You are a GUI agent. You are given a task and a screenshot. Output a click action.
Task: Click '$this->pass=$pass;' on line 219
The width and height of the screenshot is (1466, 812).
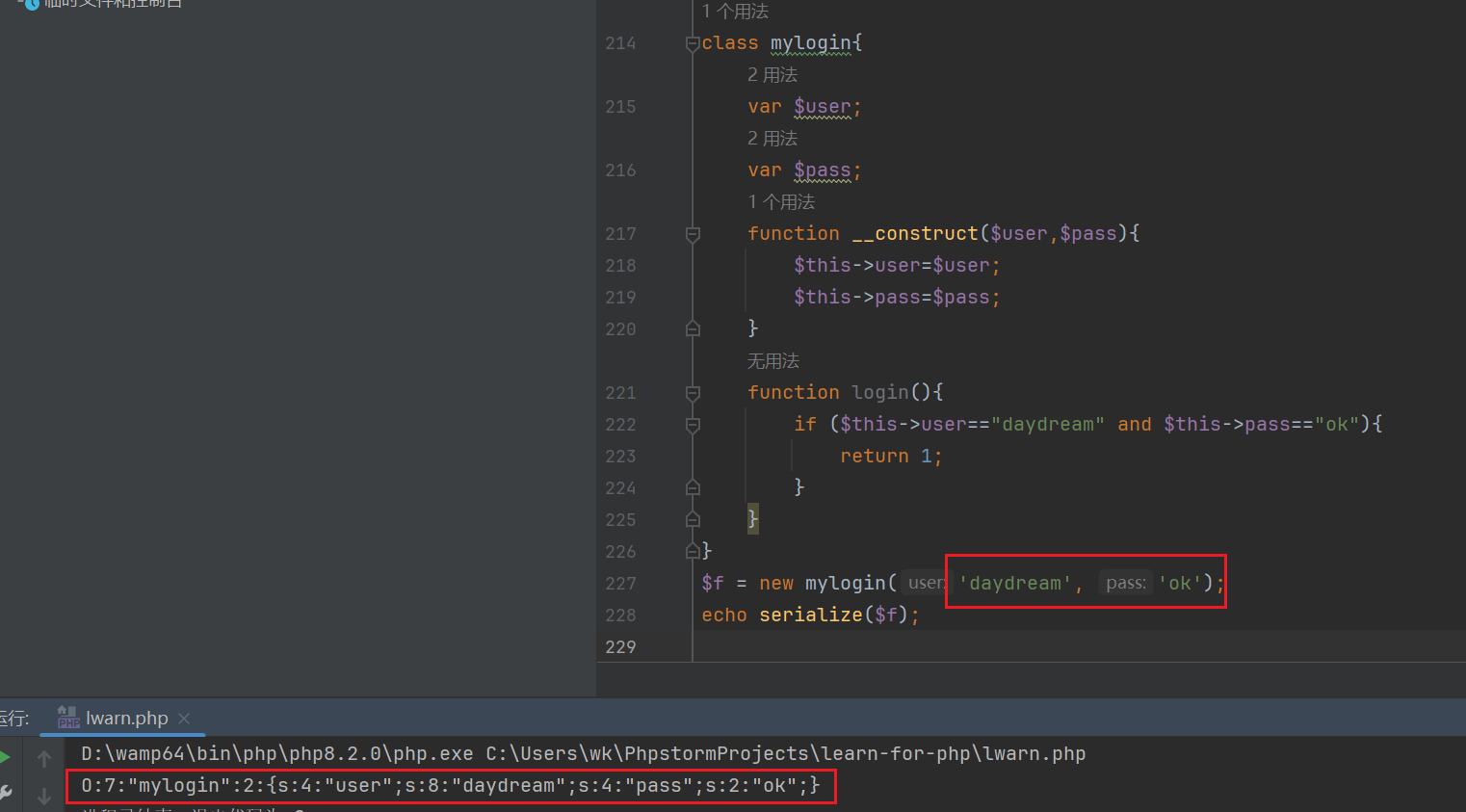897,298
